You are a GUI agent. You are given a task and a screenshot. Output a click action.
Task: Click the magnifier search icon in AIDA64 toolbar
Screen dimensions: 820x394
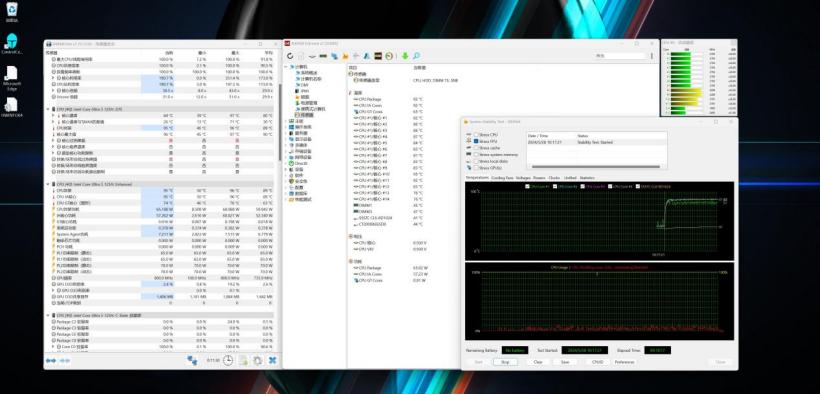[416, 56]
